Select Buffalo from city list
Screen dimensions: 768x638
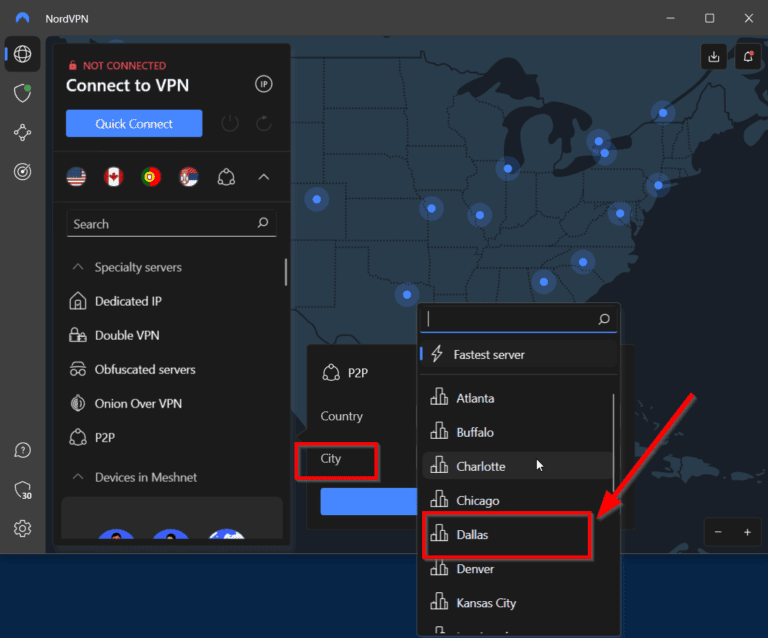(517, 432)
